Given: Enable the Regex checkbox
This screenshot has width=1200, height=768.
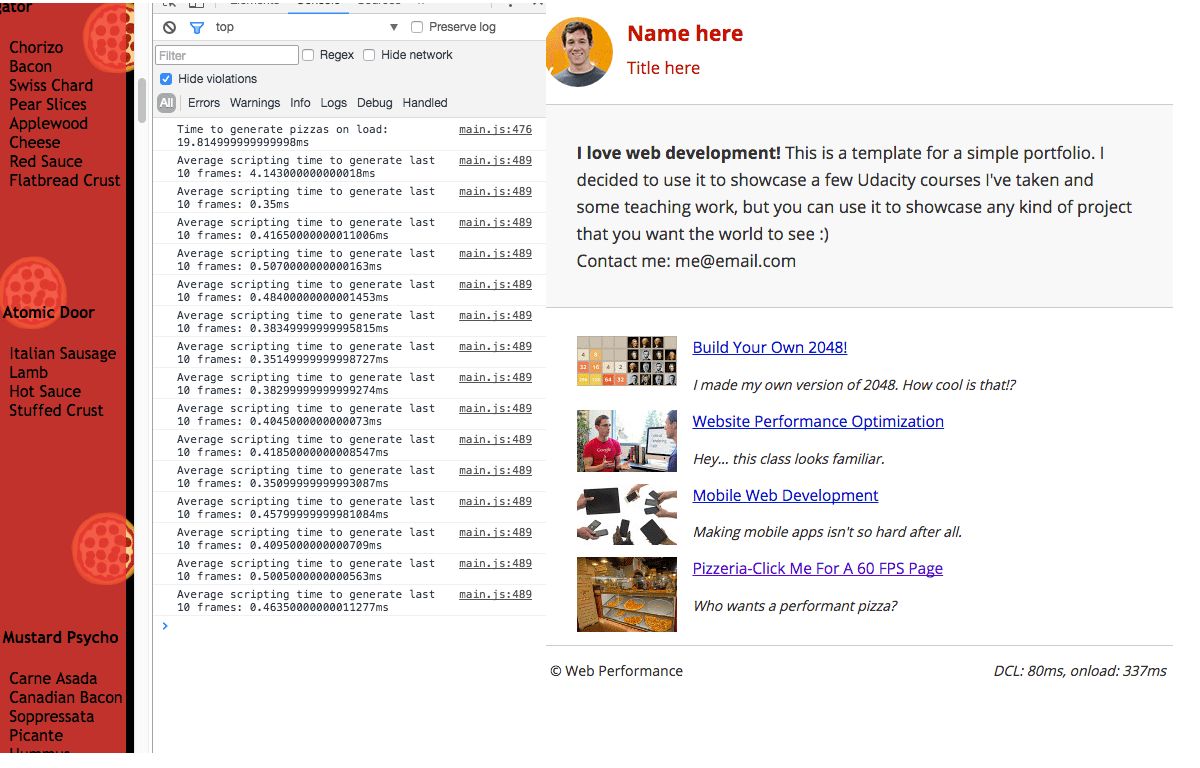Looking at the screenshot, I should tap(308, 55).
